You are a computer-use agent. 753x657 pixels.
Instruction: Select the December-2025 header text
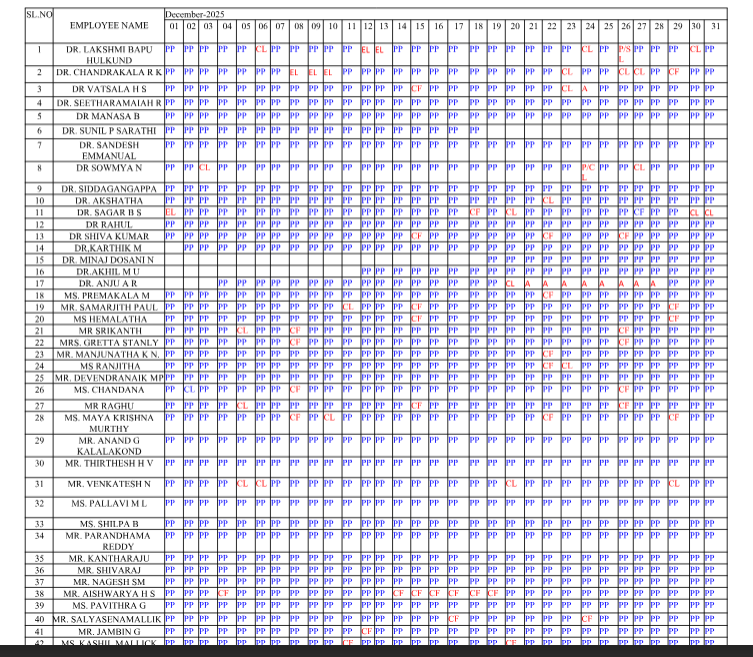(x=194, y=14)
